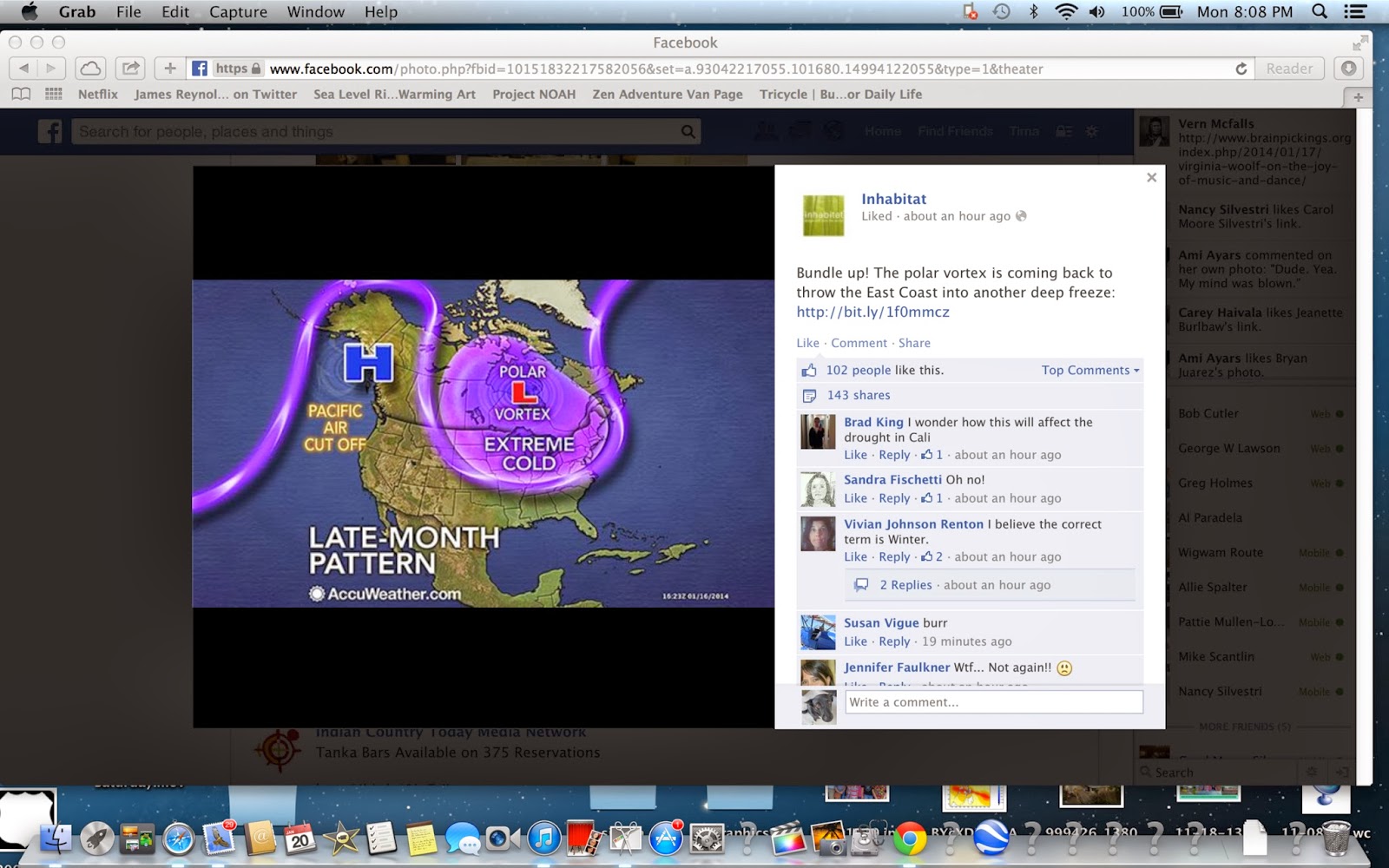Open Spotlight search in the menu bar
1389x868 pixels.
[x=1320, y=11]
